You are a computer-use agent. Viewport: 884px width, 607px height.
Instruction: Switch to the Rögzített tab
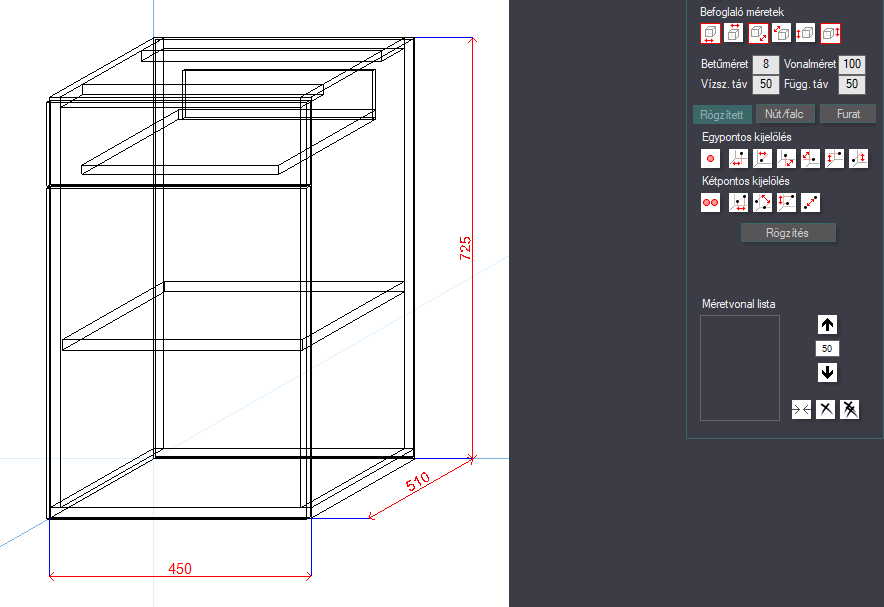(722, 114)
